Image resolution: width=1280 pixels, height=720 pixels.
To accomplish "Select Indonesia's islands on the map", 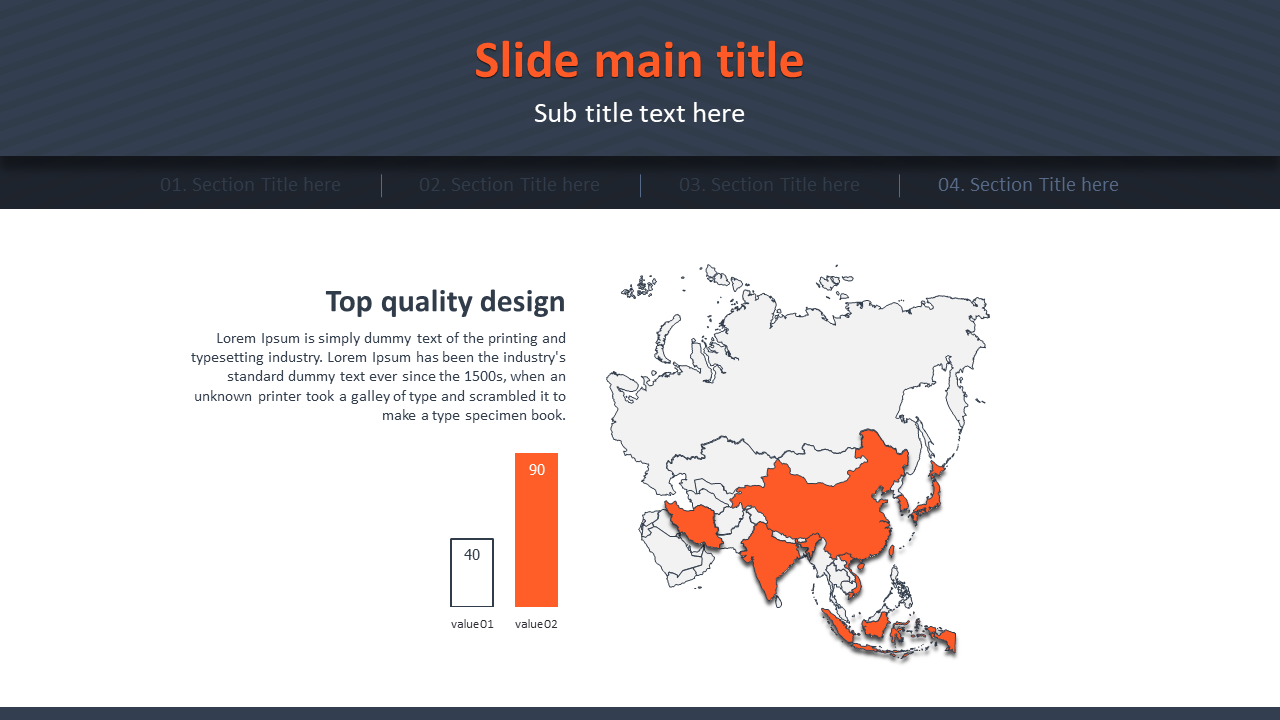I will [880, 630].
